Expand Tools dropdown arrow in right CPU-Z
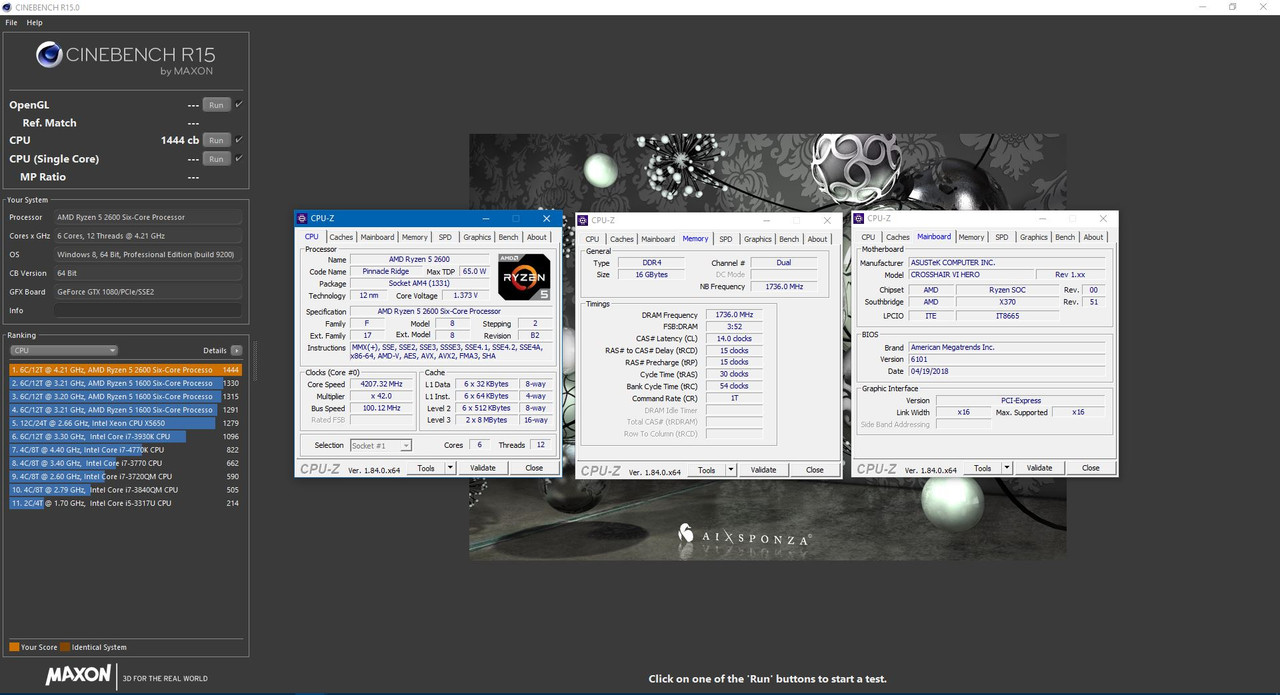This screenshot has height=695, width=1280. [1007, 468]
